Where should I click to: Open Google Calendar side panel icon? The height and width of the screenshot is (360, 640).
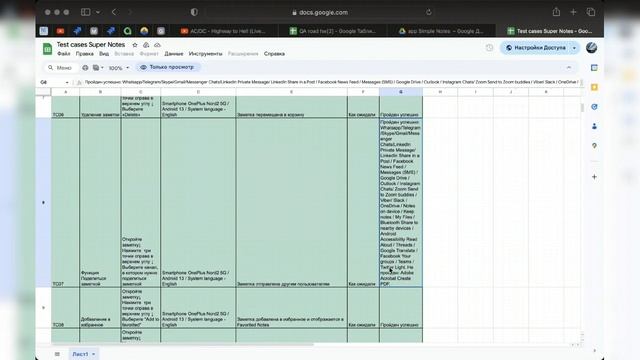coord(594,68)
